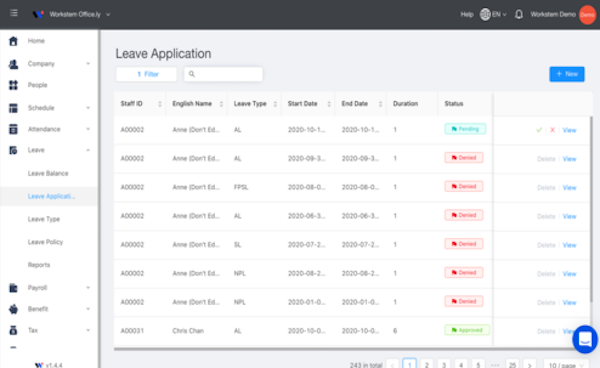Sort by Leave Type column
Screen dimensions: 600x368
point(275,104)
